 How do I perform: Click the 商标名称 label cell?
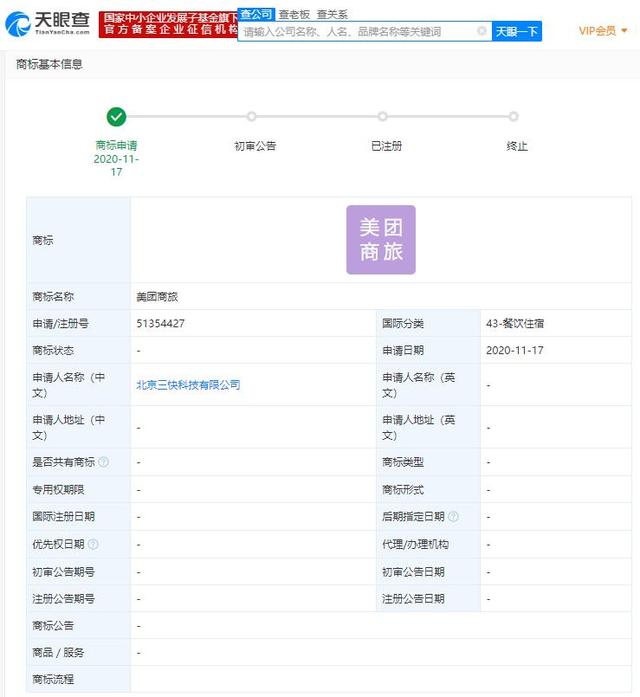click(79, 296)
